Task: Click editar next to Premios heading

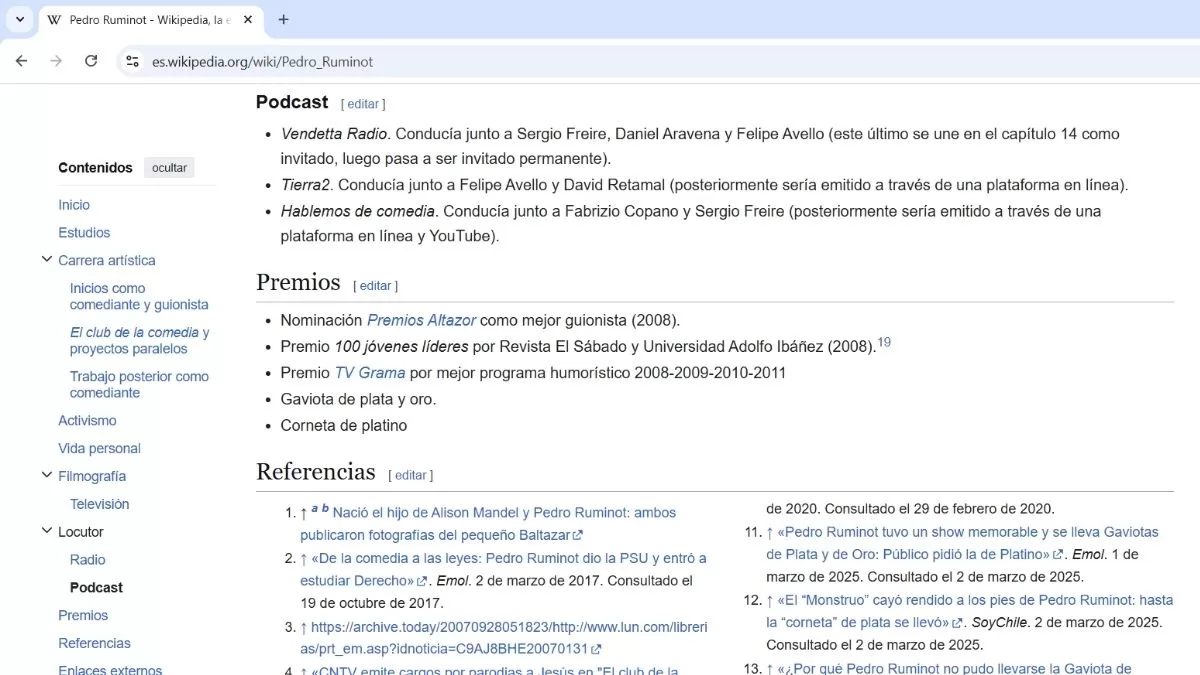Action: (375, 285)
